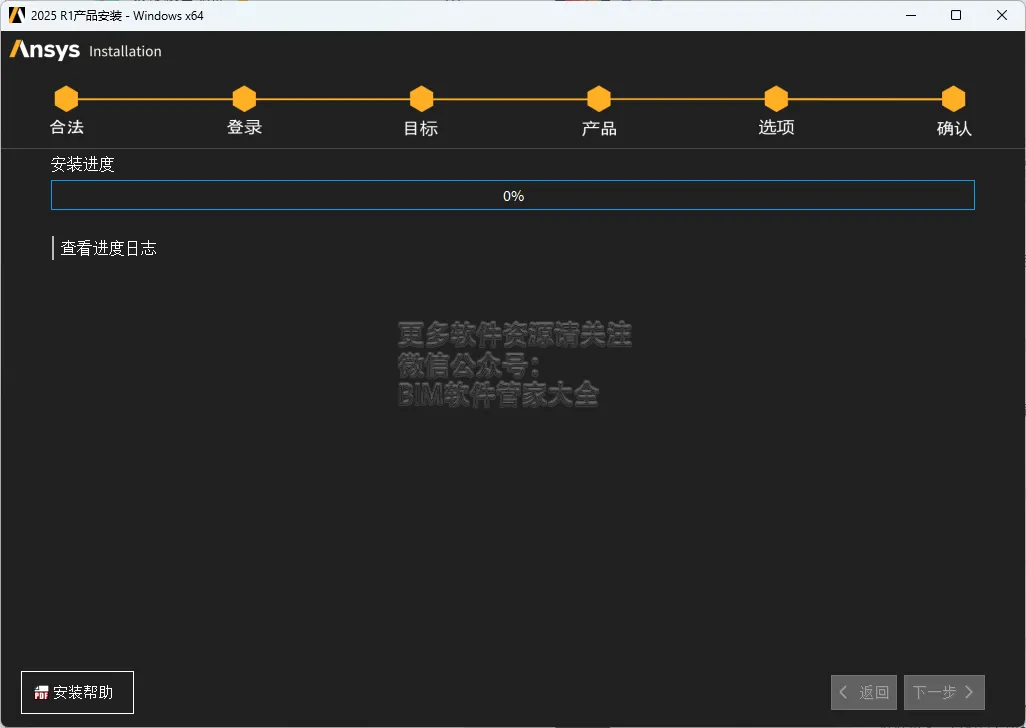Click the 目标 step label
Image resolution: width=1026 pixels, height=728 pixels.
pos(421,128)
